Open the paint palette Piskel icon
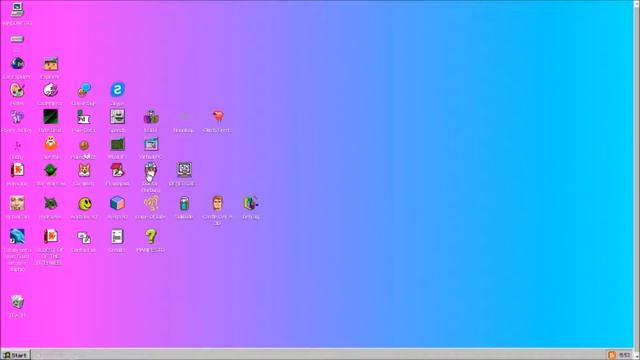Image resolution: width=640 pixels, height=360 pixels. (x=17, y=90)
